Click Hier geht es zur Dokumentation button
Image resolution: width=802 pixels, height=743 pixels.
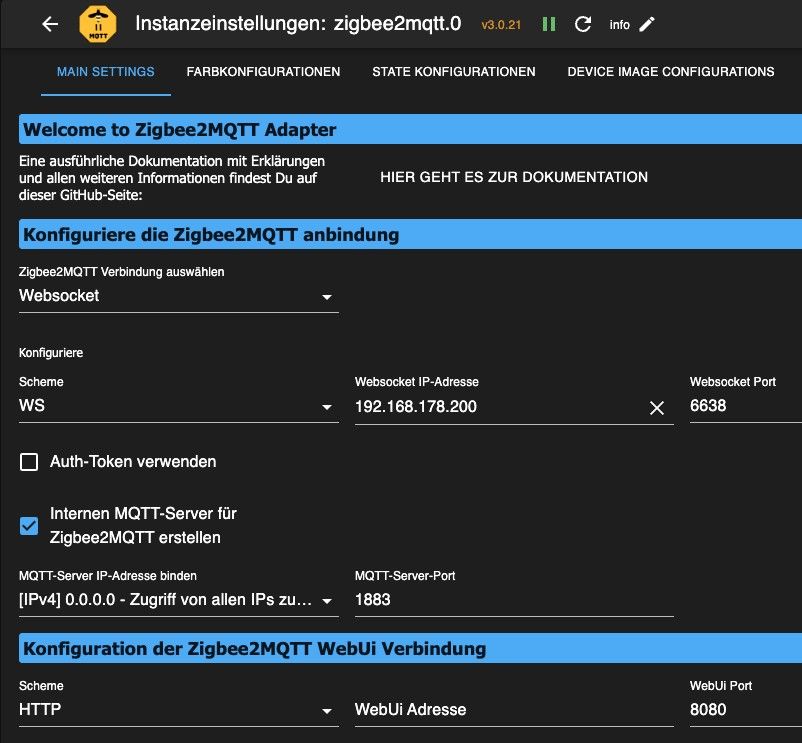[x=514, y=177]
